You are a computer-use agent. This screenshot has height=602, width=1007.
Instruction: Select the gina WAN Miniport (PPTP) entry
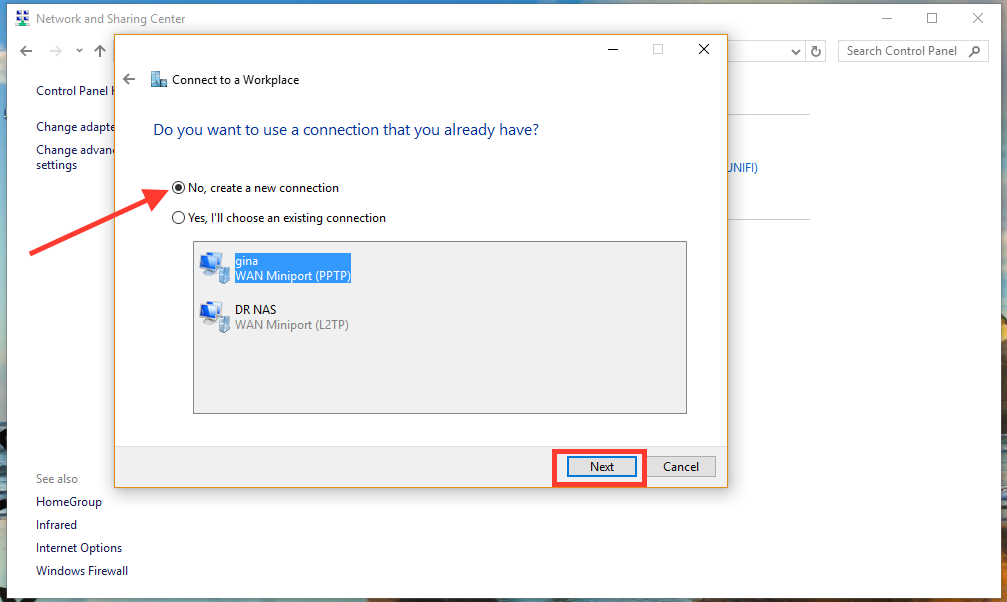(292, 268)
